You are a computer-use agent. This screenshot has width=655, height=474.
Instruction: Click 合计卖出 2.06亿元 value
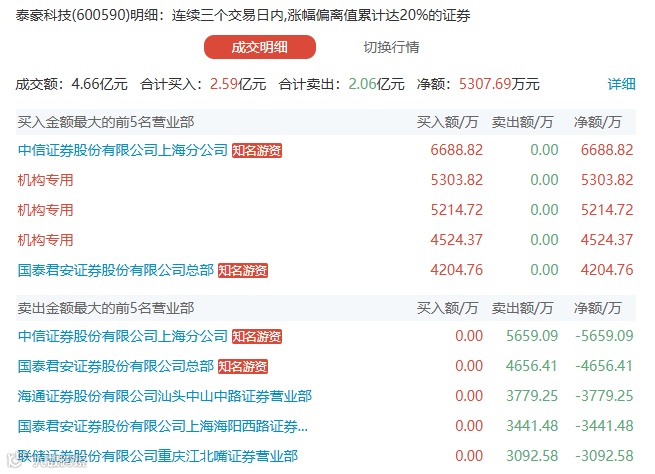pyautogui.click(x=376, y=84)
